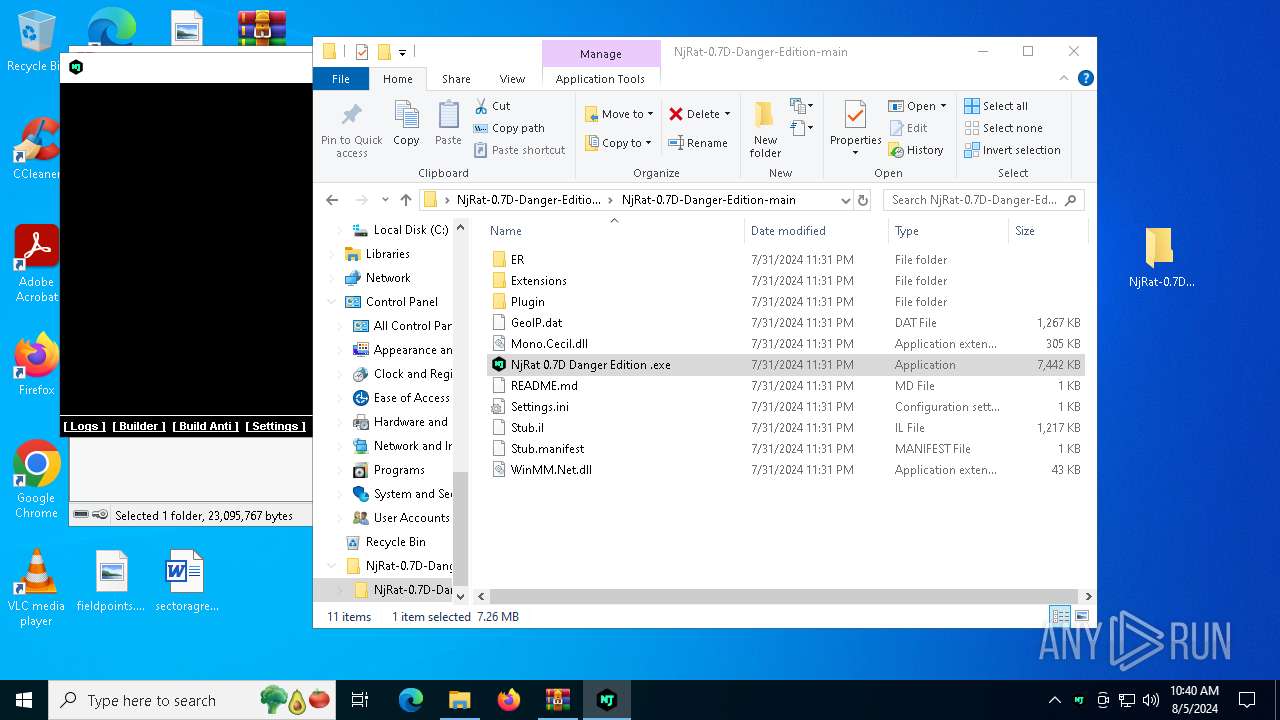Image resolution: width=1280 pixels, height=720 pixels.
Task: Click the History button
Action: click(916, 150)
